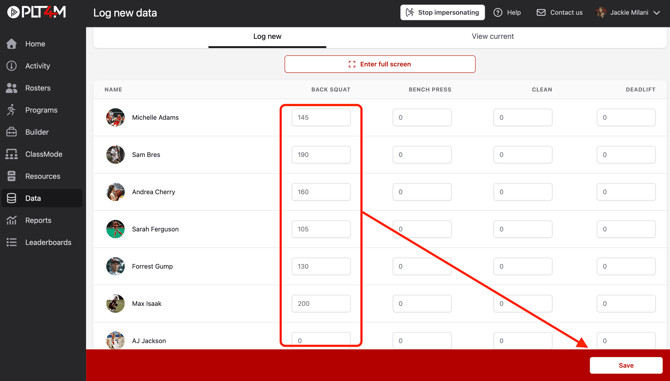Switch to the Log new tab
This screenshot has height=381, width=670.
267,37
